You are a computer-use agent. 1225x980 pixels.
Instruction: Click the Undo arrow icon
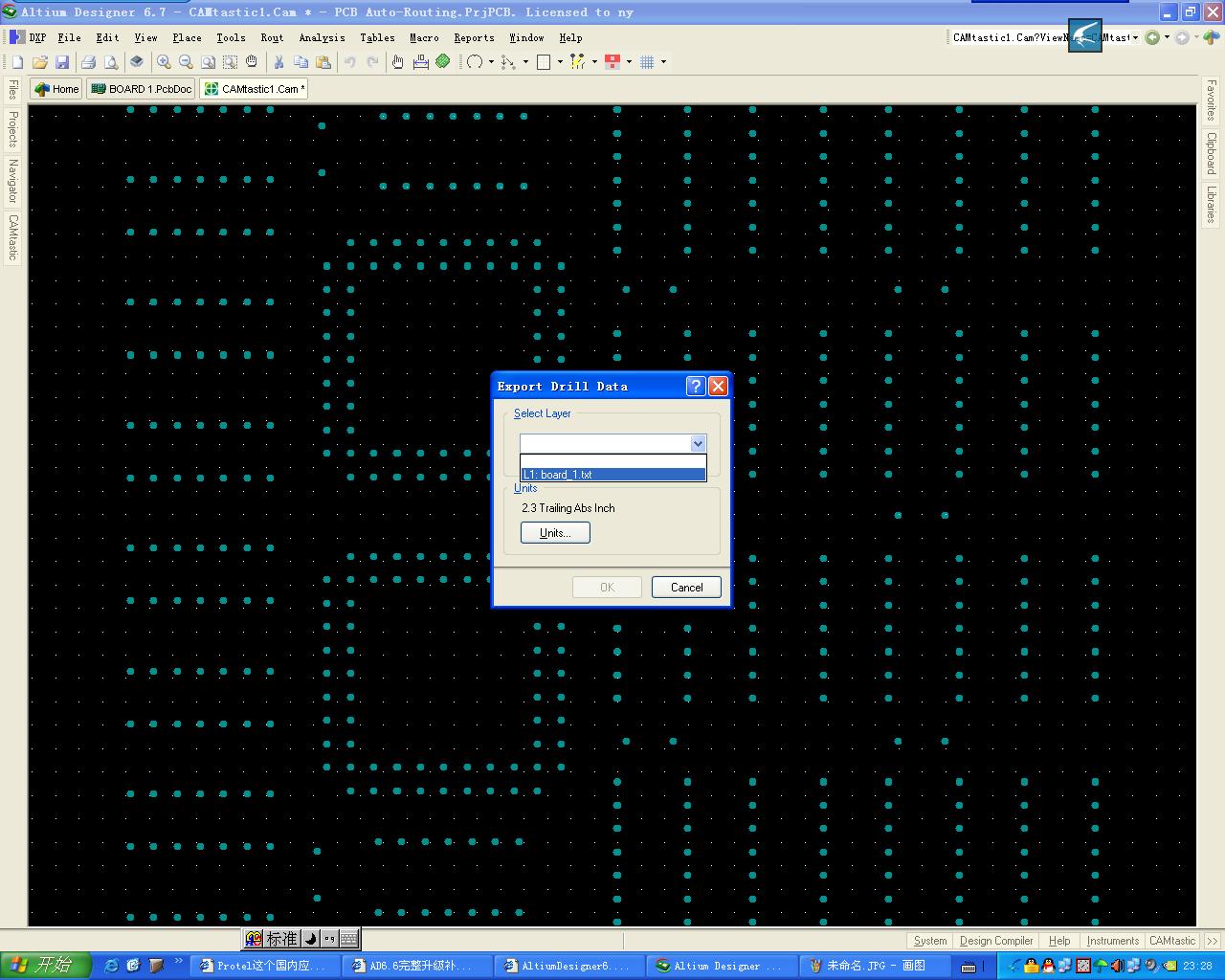coord(350,62)
